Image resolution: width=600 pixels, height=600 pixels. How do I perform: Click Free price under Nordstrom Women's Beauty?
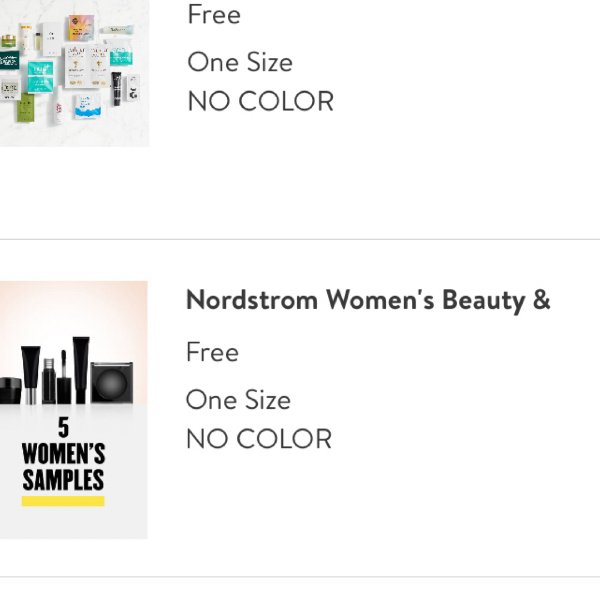212,352
